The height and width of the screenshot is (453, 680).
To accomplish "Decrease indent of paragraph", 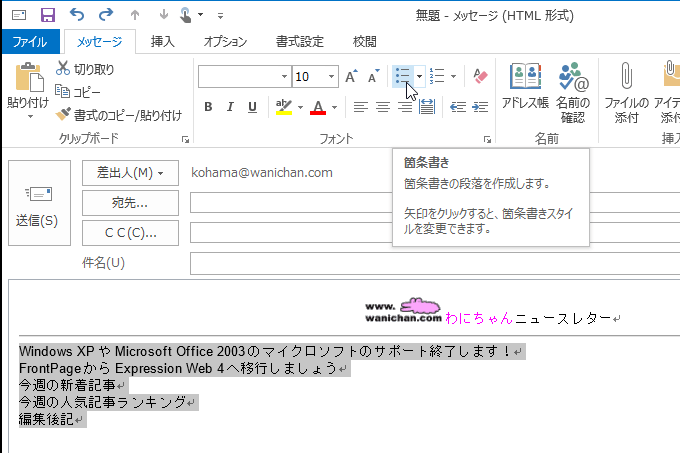I will click(458, 107).
